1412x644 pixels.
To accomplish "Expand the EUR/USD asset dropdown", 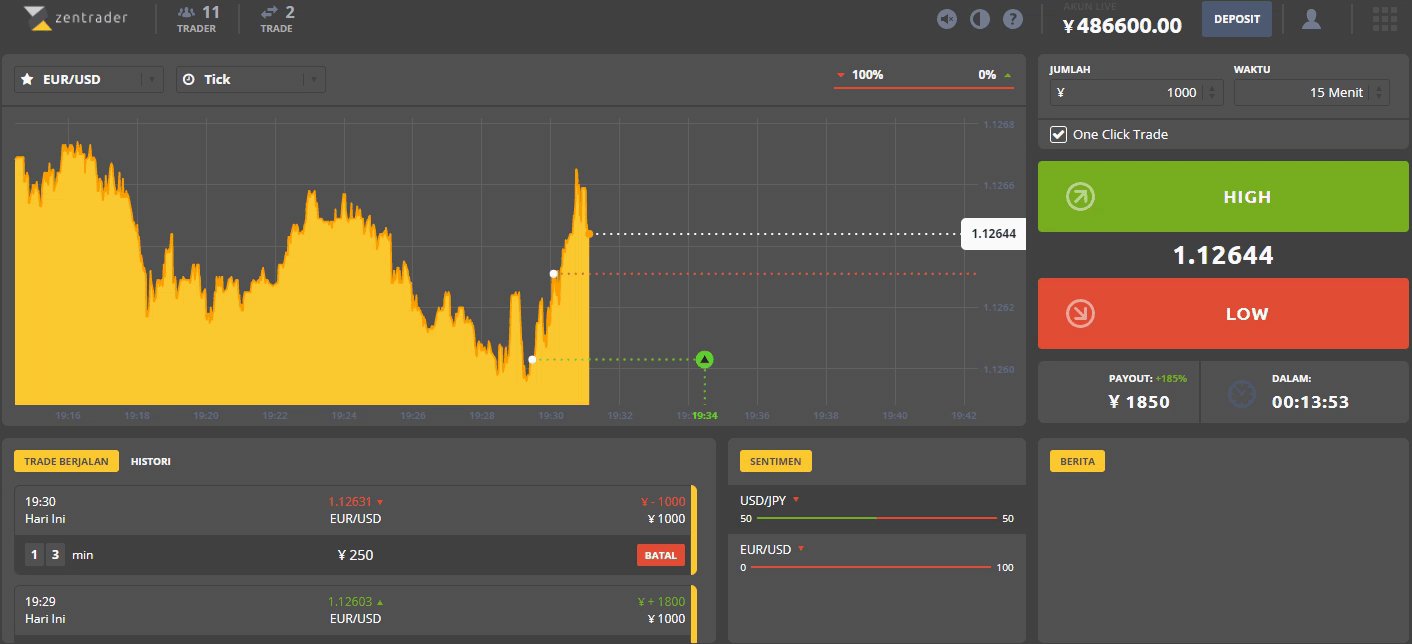I will (153, 80).
